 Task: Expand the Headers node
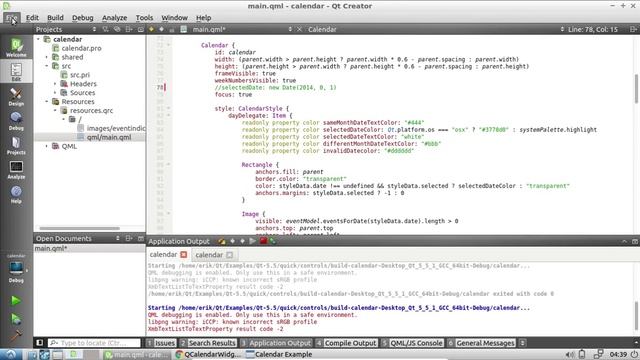[x=55, y=84]
